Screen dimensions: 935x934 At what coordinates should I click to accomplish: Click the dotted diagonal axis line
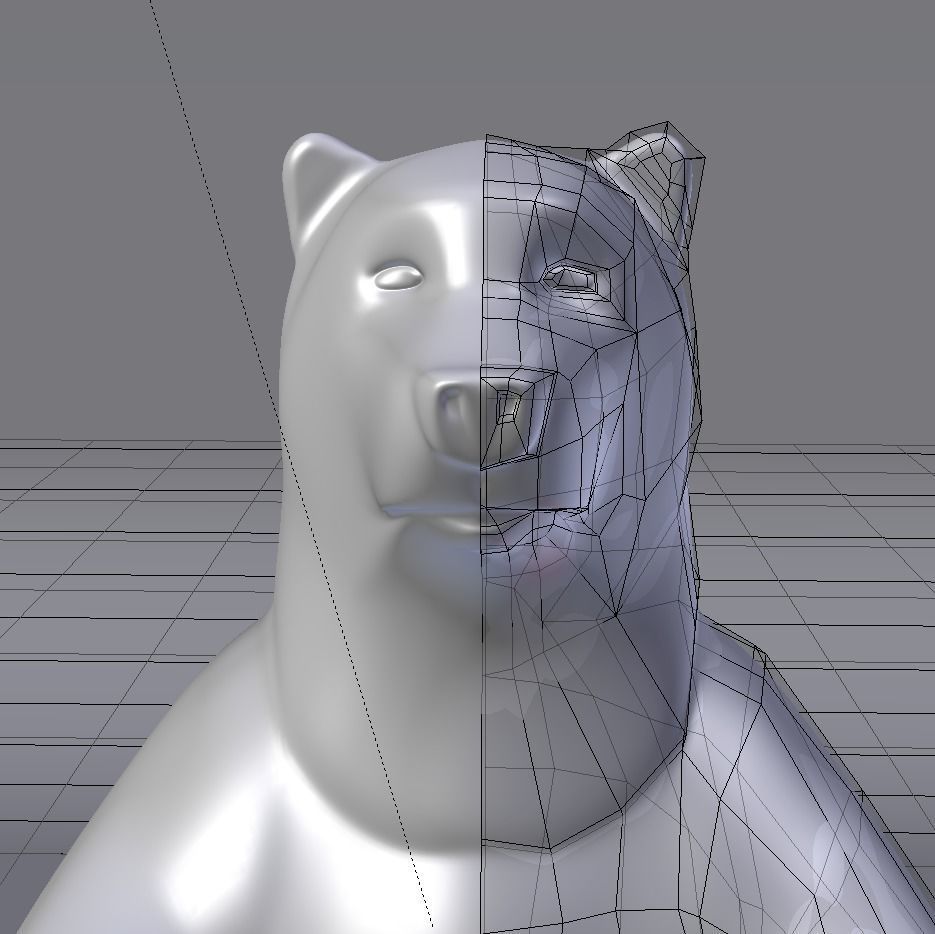pyautogui.click(x=289, y=462)
